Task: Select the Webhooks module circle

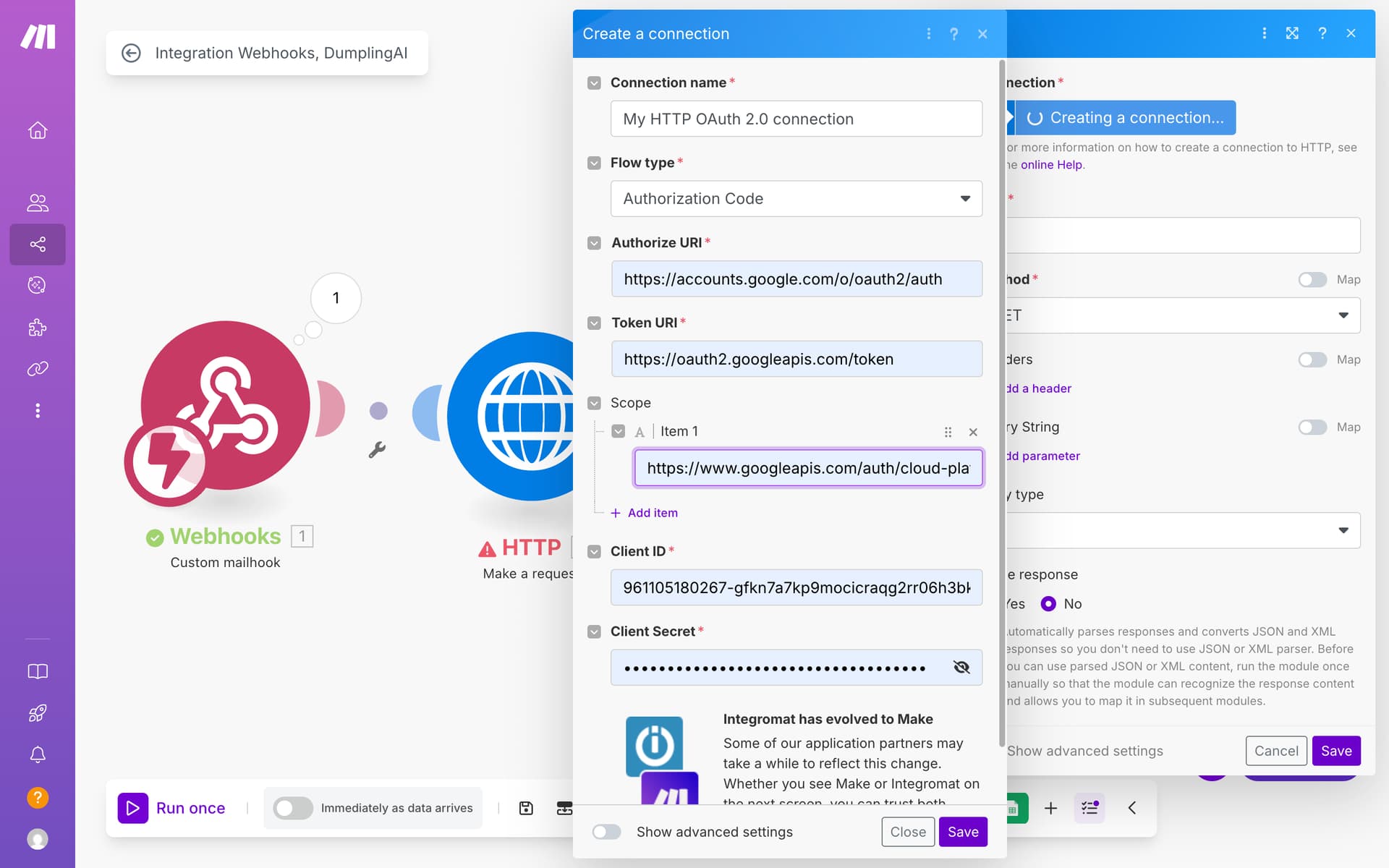Action: tap(225, 406)
